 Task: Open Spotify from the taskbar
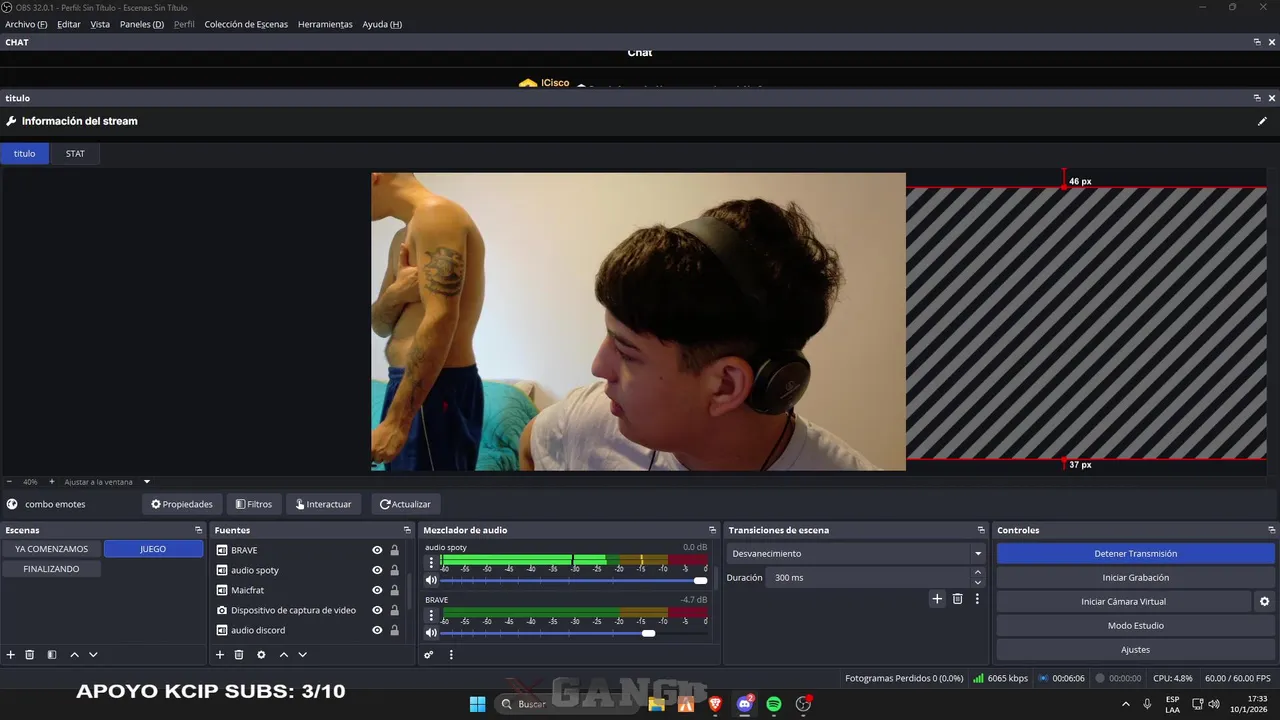pos(774,704)
